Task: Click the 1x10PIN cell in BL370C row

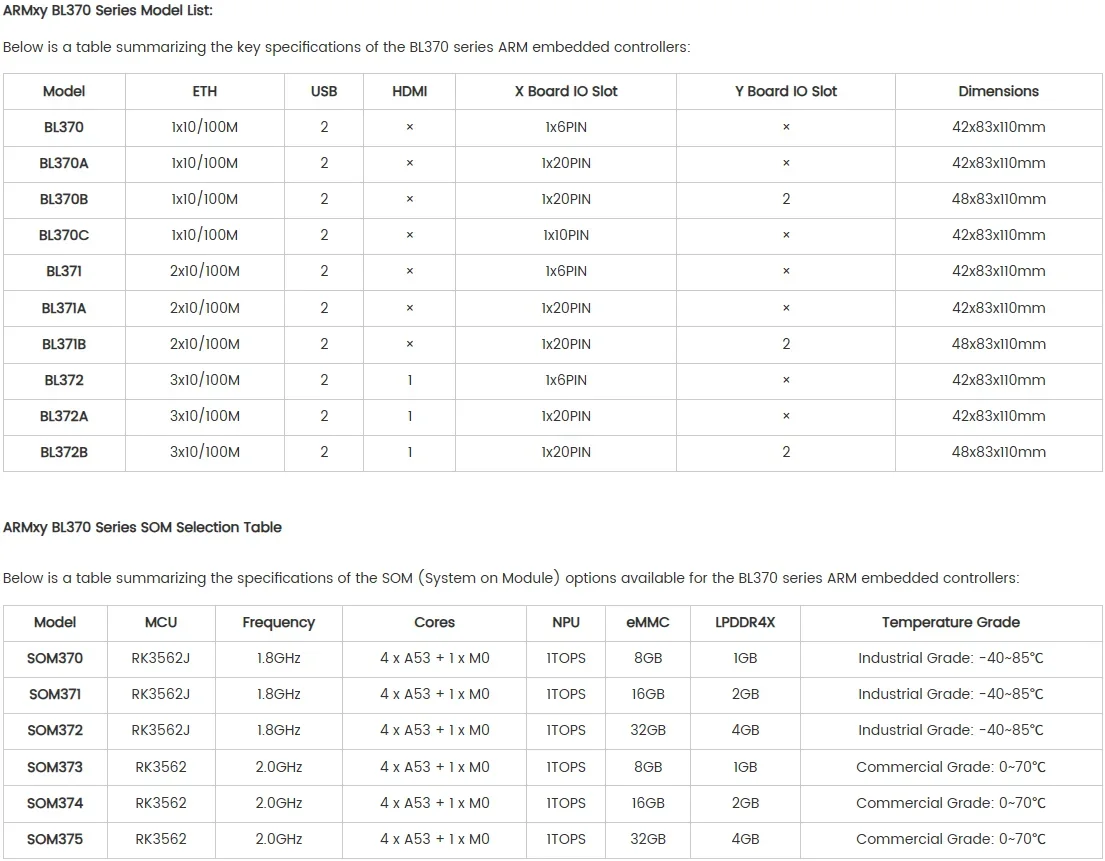Action: [566, 235]
